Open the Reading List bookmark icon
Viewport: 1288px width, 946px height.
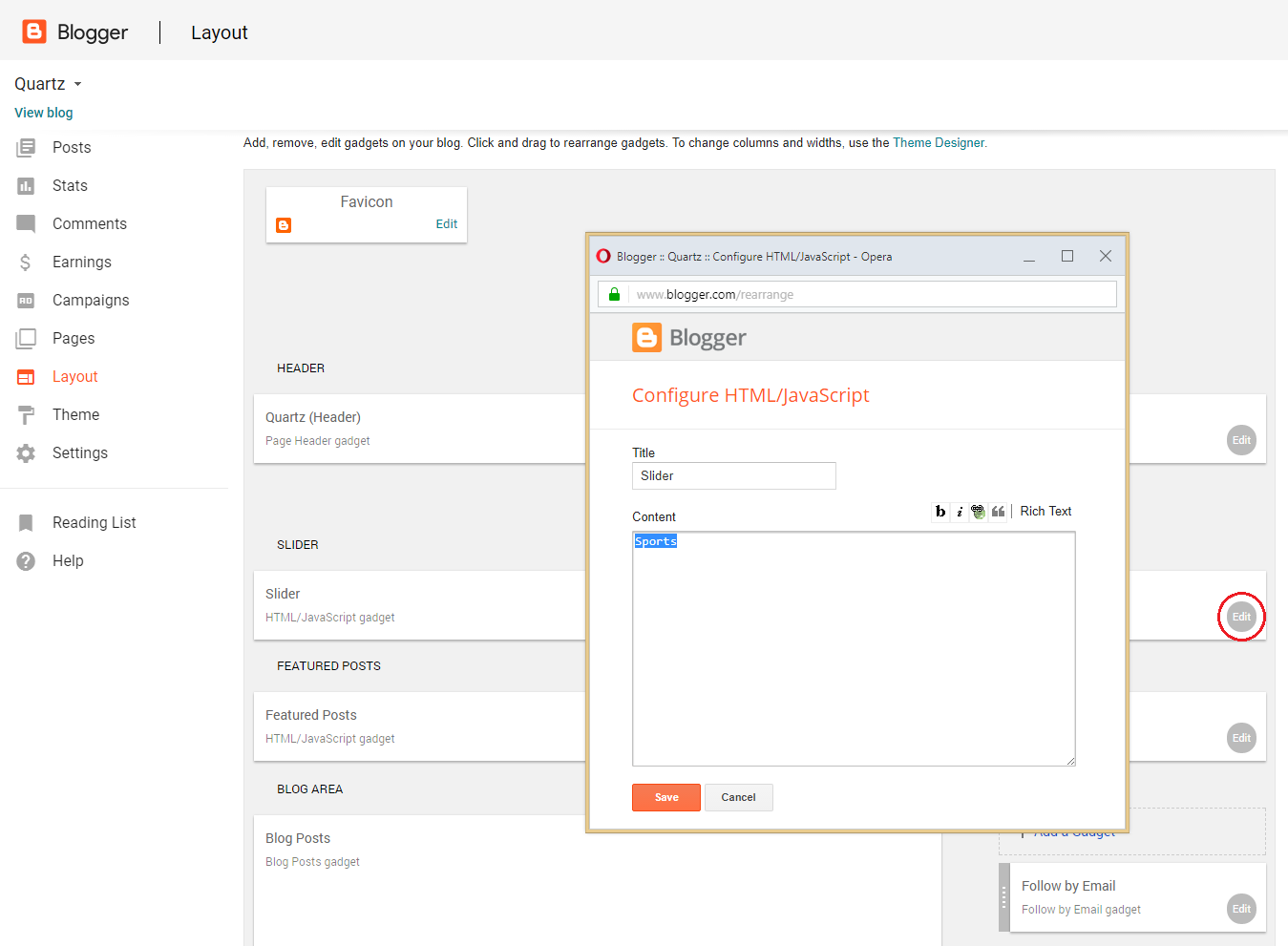tap(26, 522)
